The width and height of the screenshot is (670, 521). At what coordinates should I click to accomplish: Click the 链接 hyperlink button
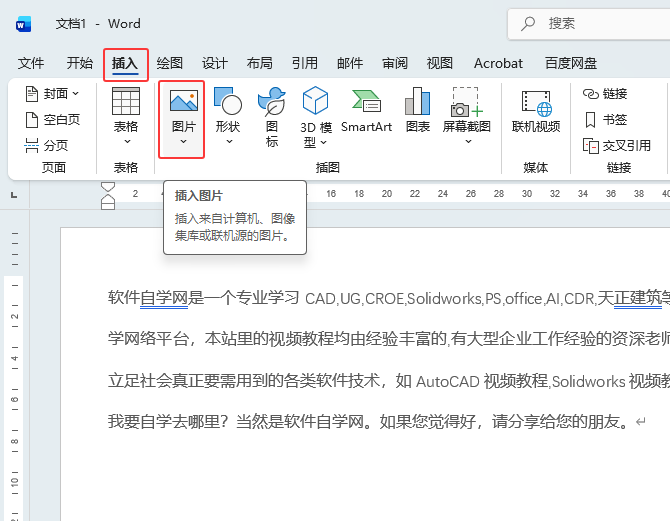click(605, 94)
